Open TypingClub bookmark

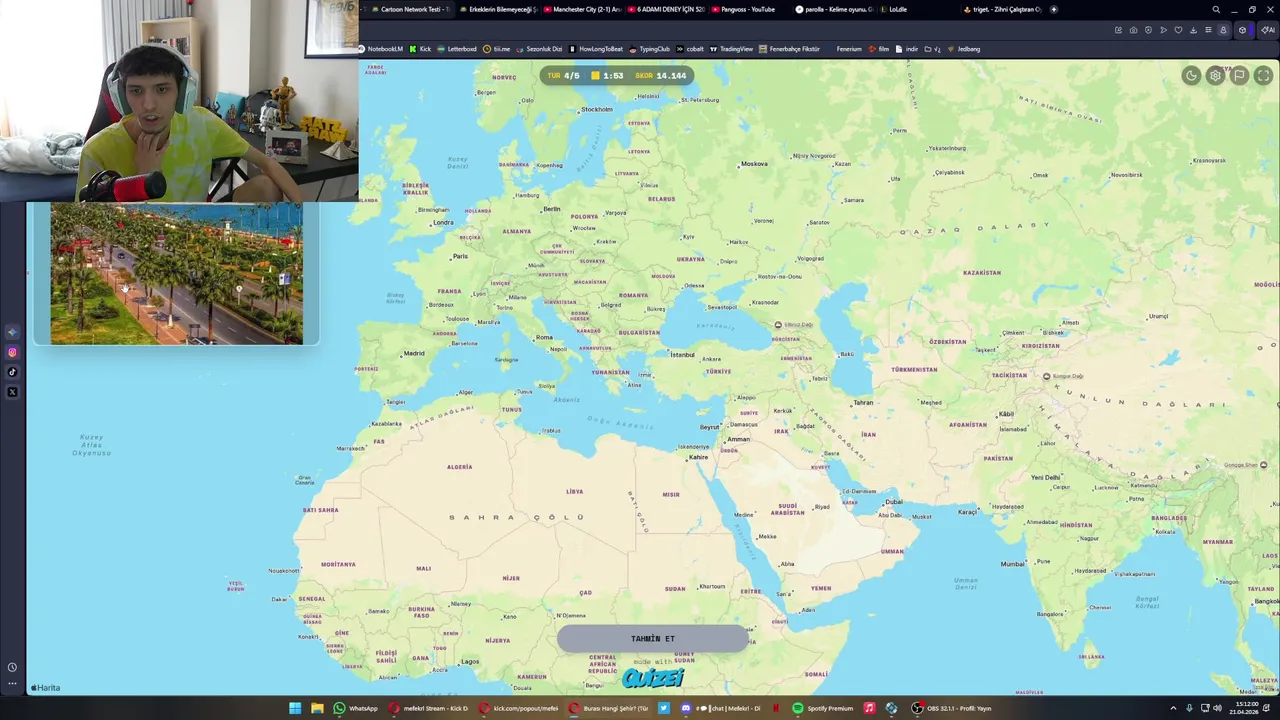(x=650, y=49)
